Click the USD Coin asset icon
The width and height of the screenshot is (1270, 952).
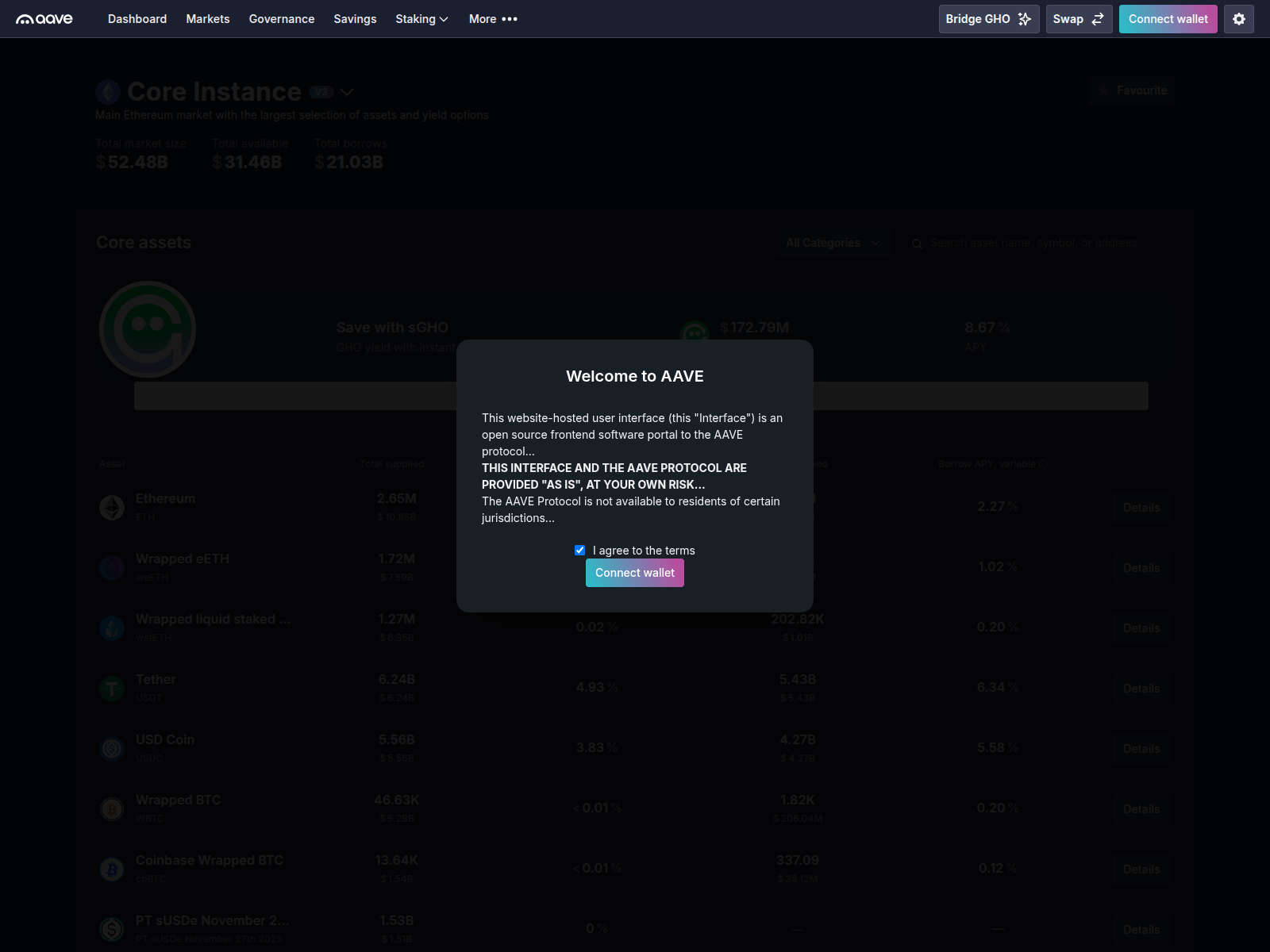click(111, 748)
